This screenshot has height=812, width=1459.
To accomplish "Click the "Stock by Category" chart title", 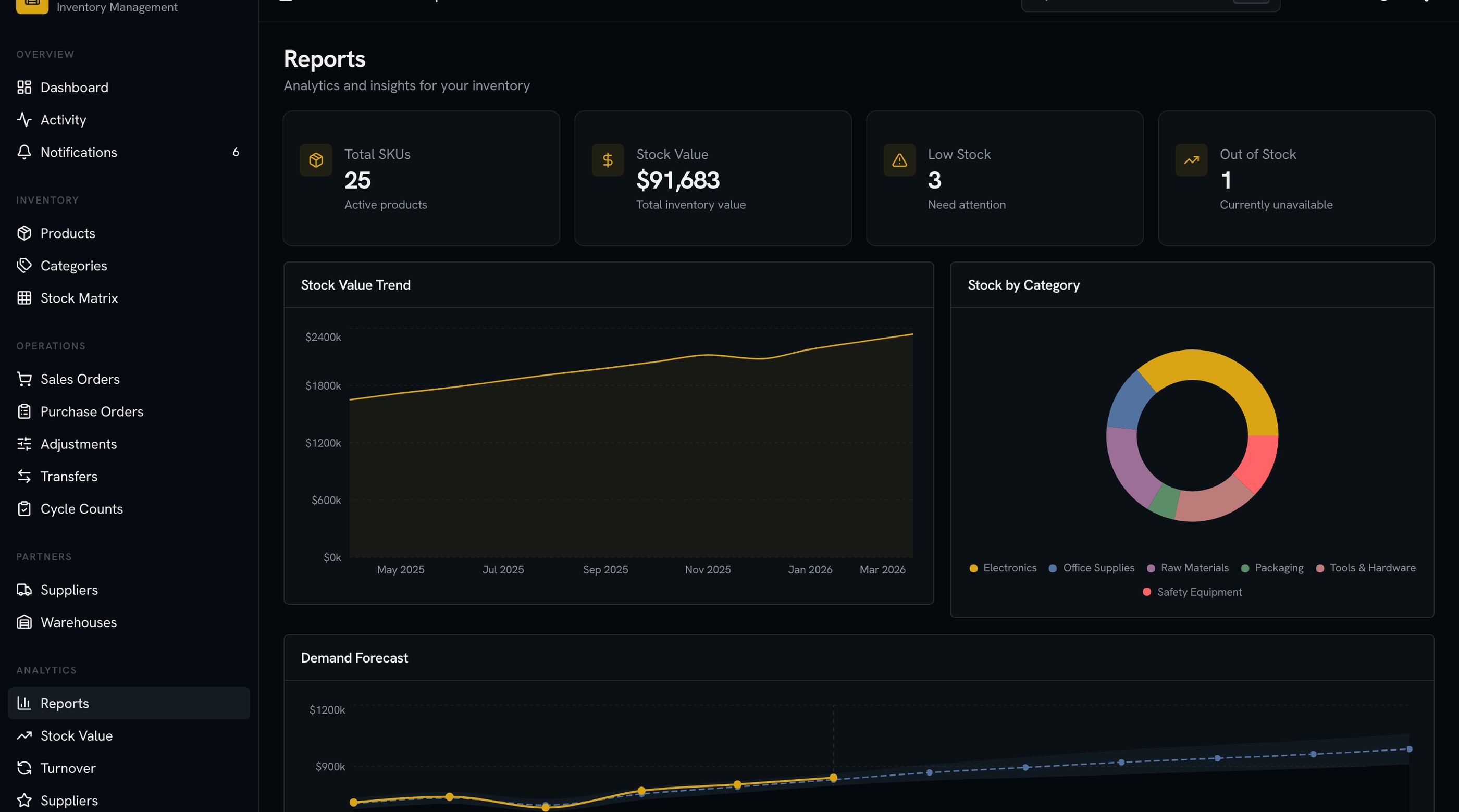I will (x=1023, y=285).
